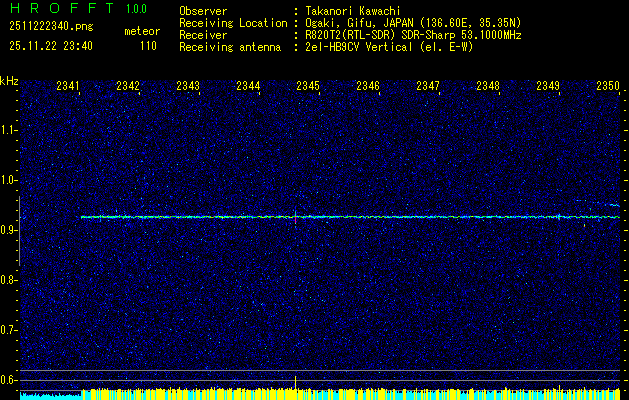Viewport: 629px width, 400px height.
Task: Click the observer name Takanori Kawachi
Action: pos(353,11)
